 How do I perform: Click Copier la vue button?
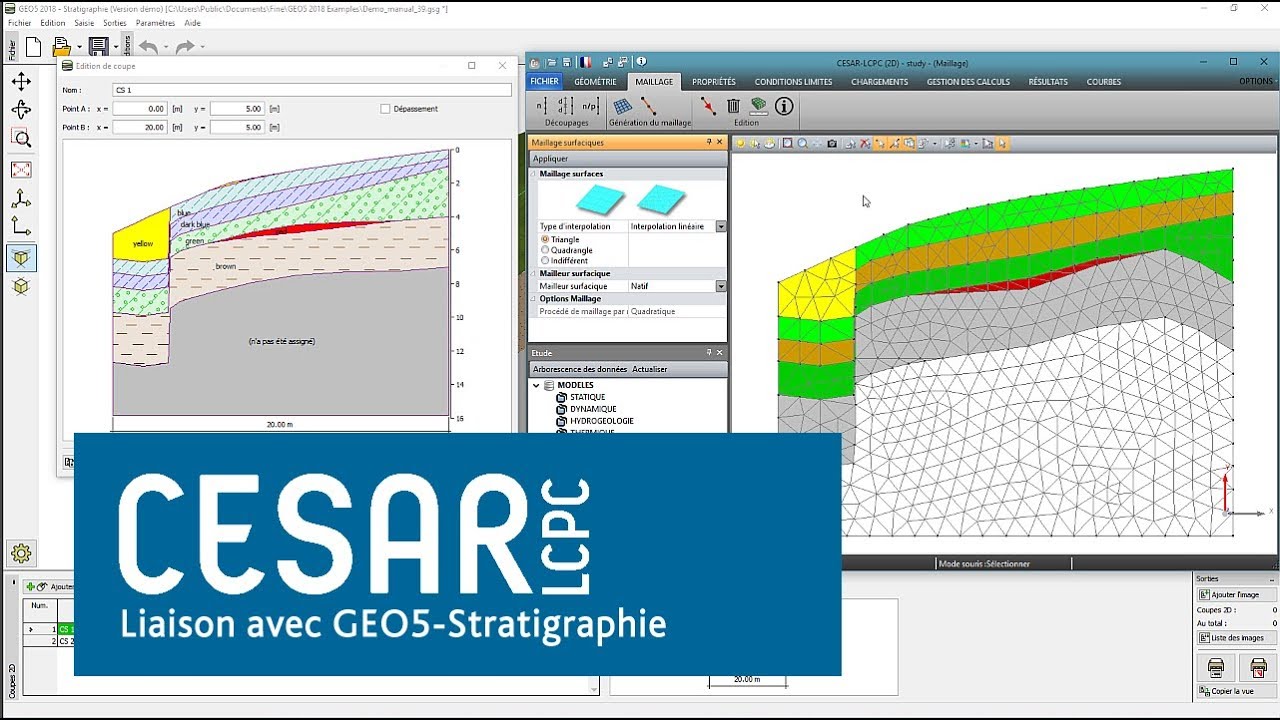1236,691
